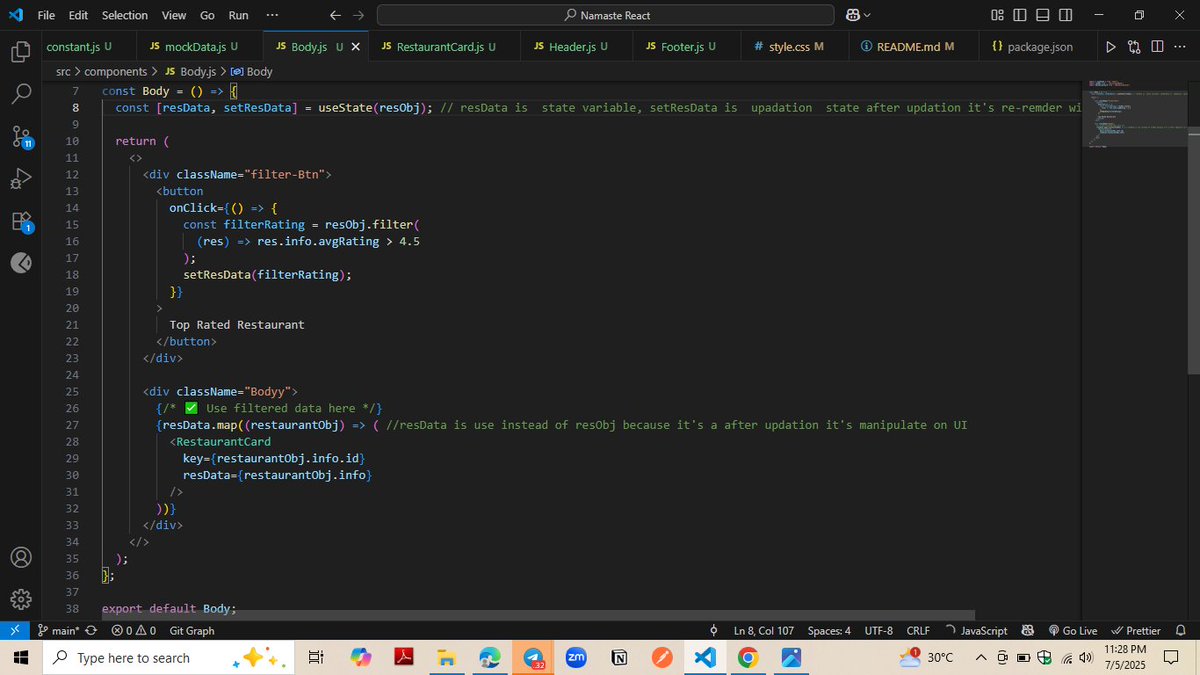
Task: Switch to the package.json tab
Action: pos(1038,47)
